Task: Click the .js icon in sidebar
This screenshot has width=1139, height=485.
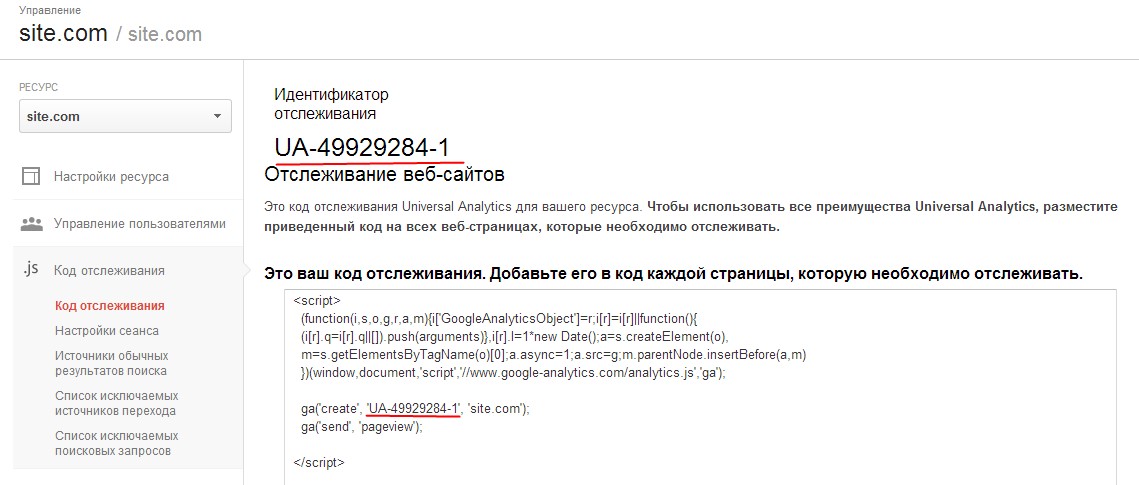Action: point(31,270)
